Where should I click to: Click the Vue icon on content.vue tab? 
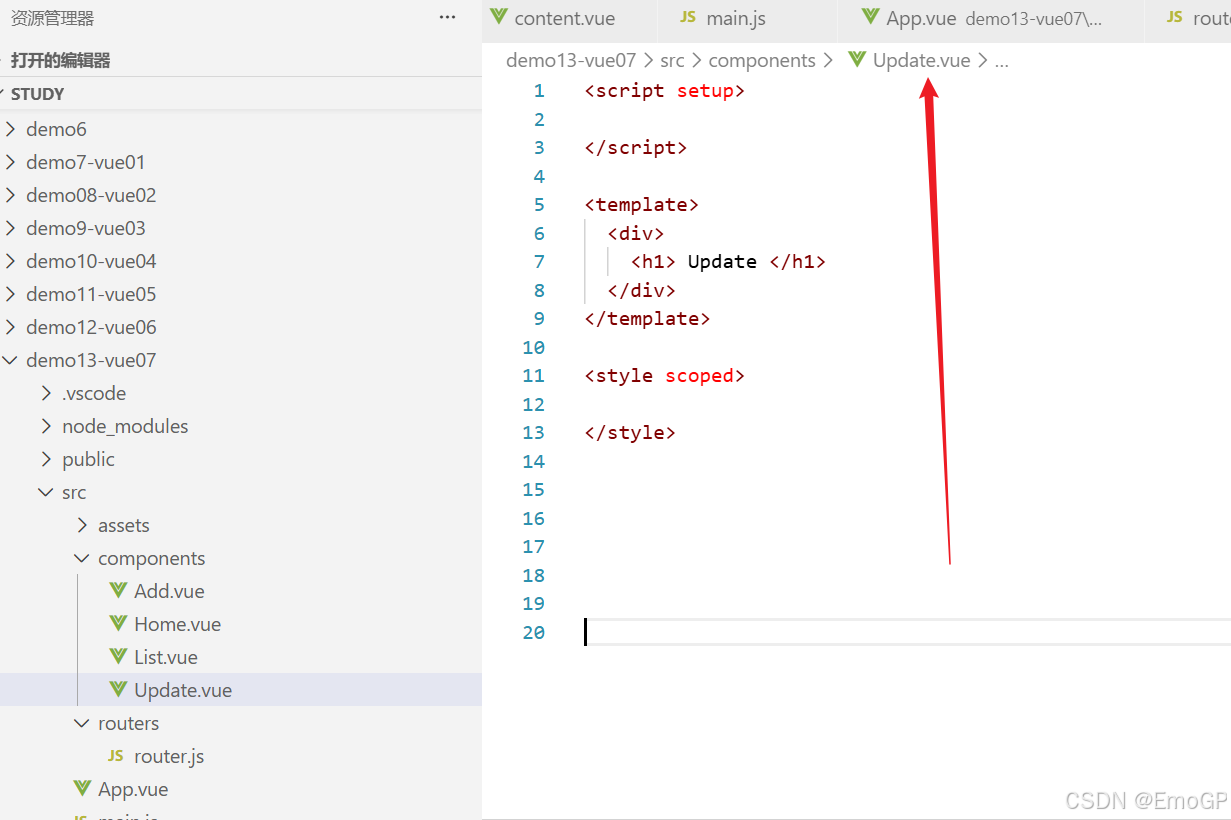tap(499, 17)
